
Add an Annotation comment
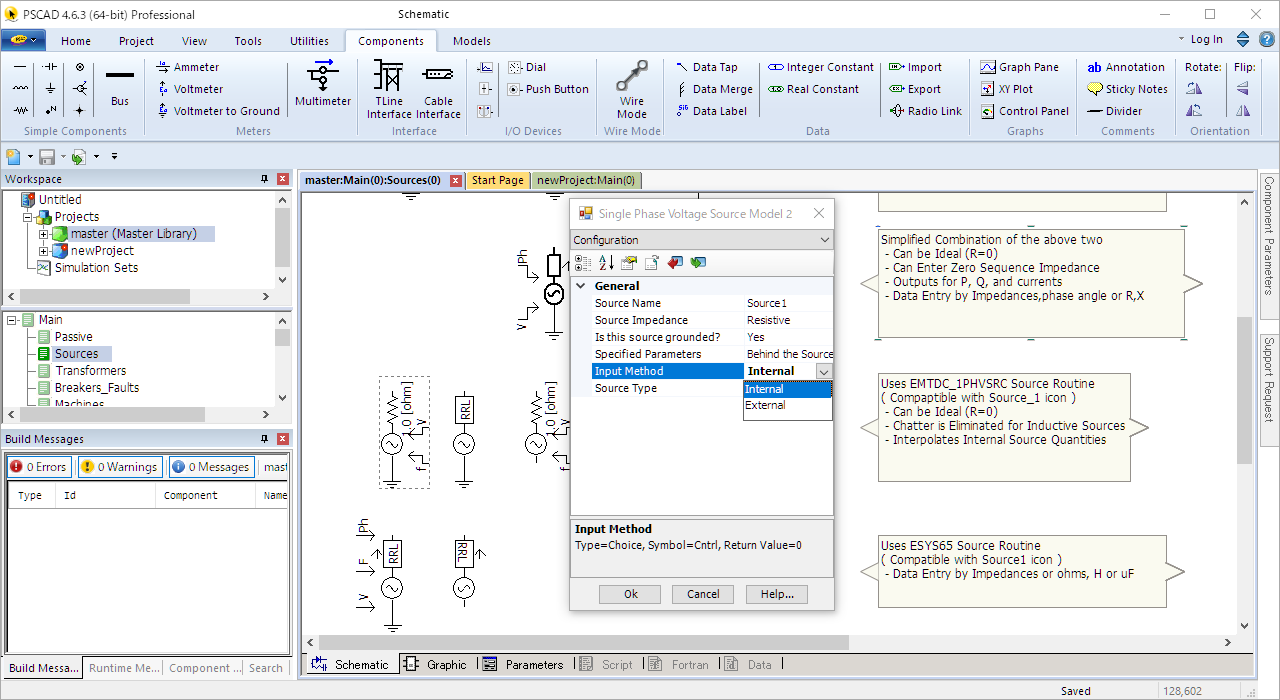point(1126,67)
